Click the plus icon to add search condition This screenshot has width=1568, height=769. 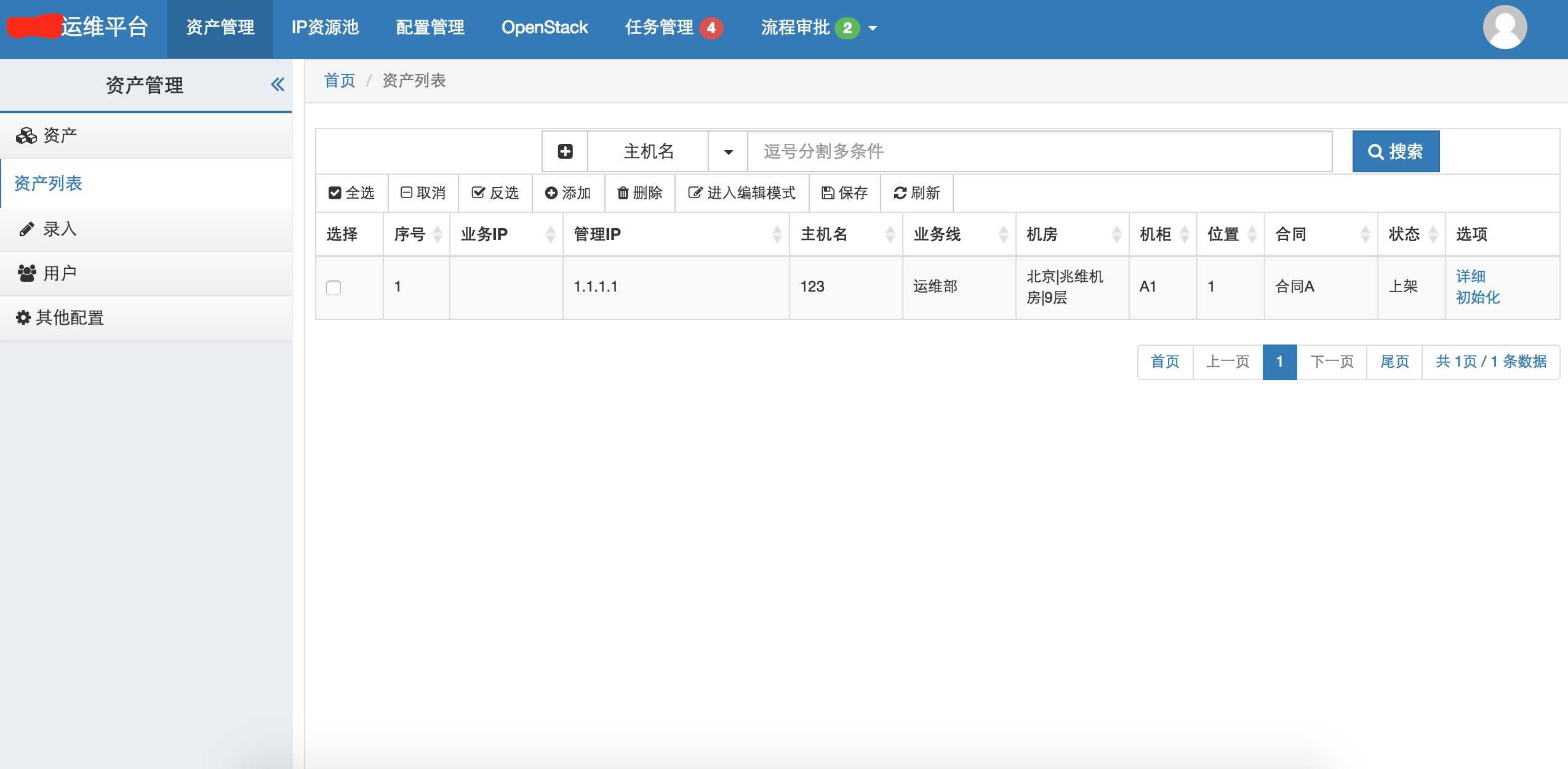[565, 151]
